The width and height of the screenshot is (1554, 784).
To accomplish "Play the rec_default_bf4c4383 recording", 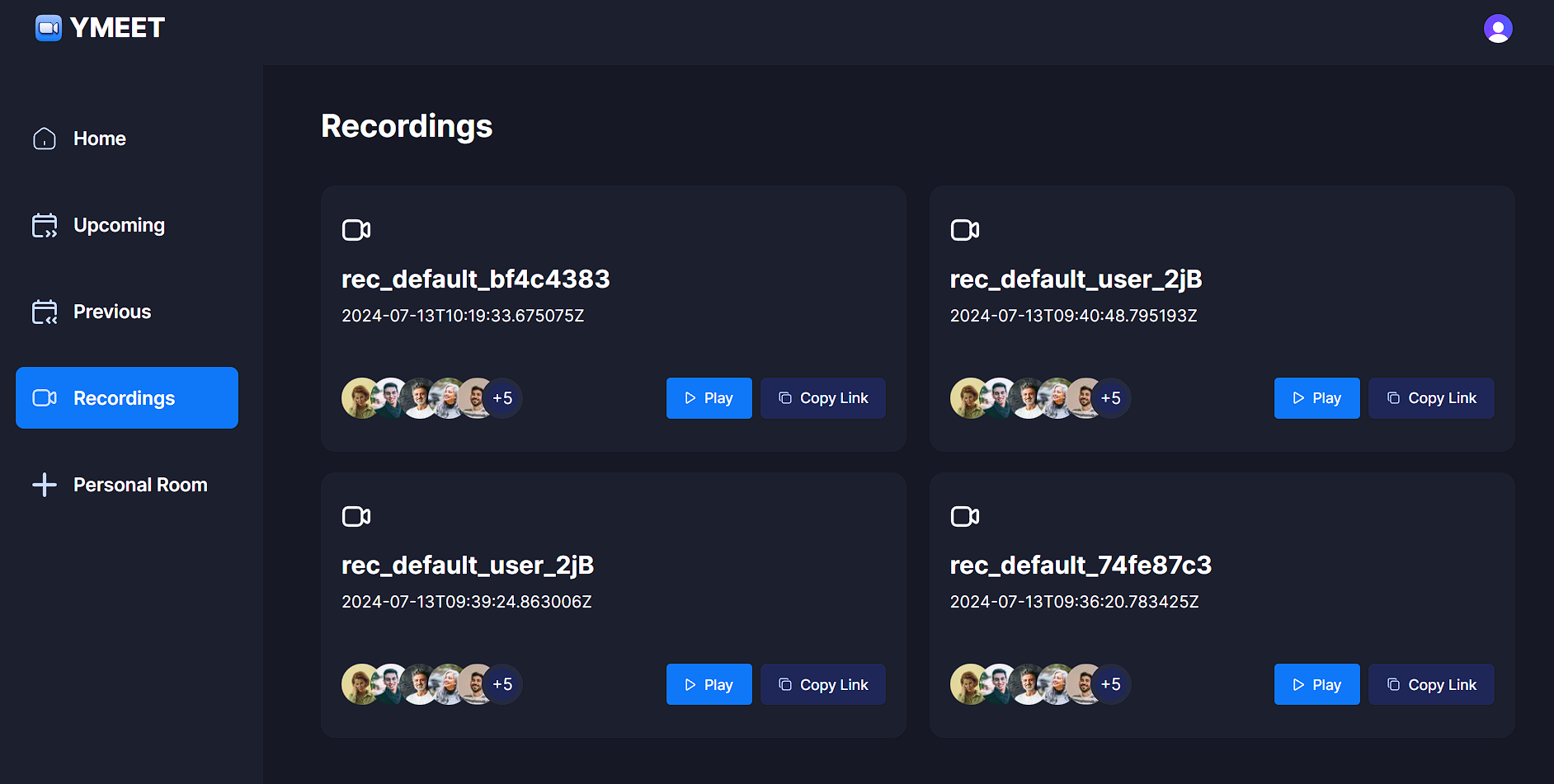I will [709, 398].
